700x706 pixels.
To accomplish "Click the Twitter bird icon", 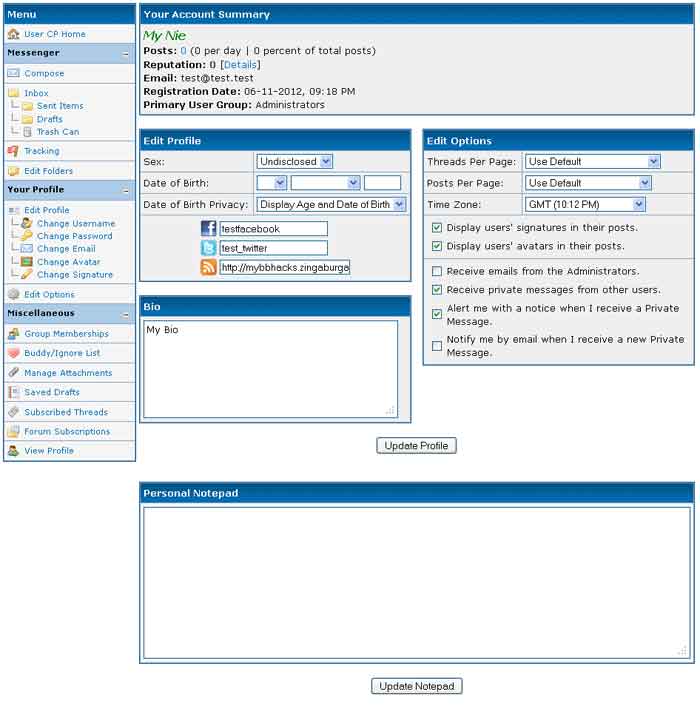I will click(208, 248).
